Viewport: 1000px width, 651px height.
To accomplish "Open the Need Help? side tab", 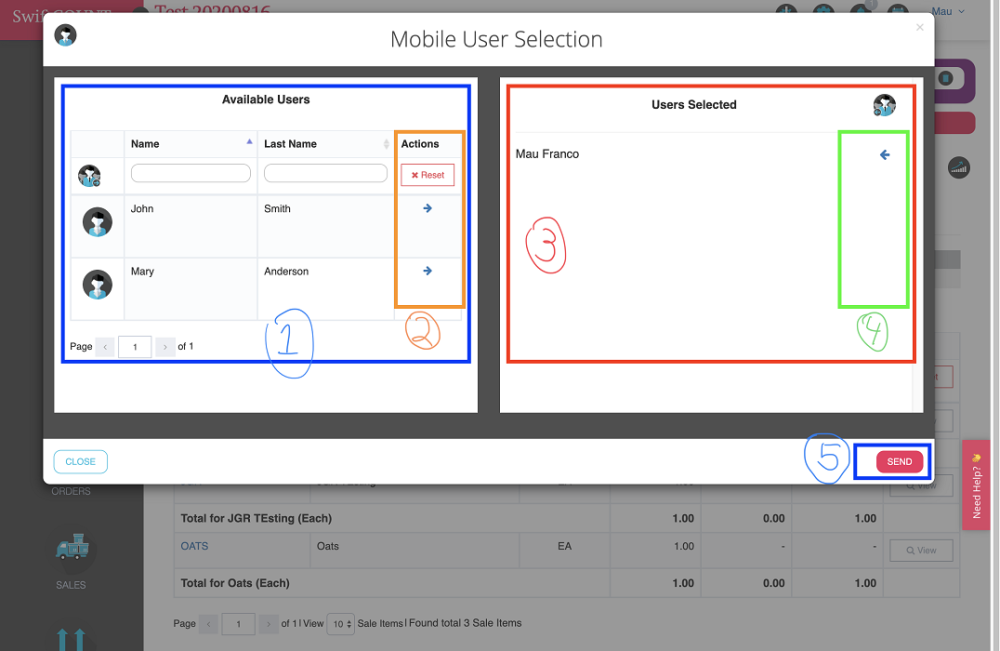I will pos(976,485).
